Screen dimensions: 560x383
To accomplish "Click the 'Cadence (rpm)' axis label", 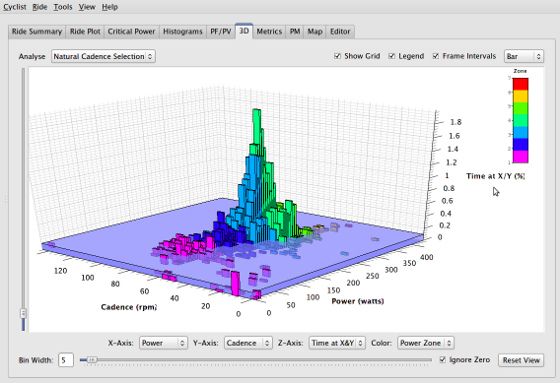I will [x=129, y=307].
